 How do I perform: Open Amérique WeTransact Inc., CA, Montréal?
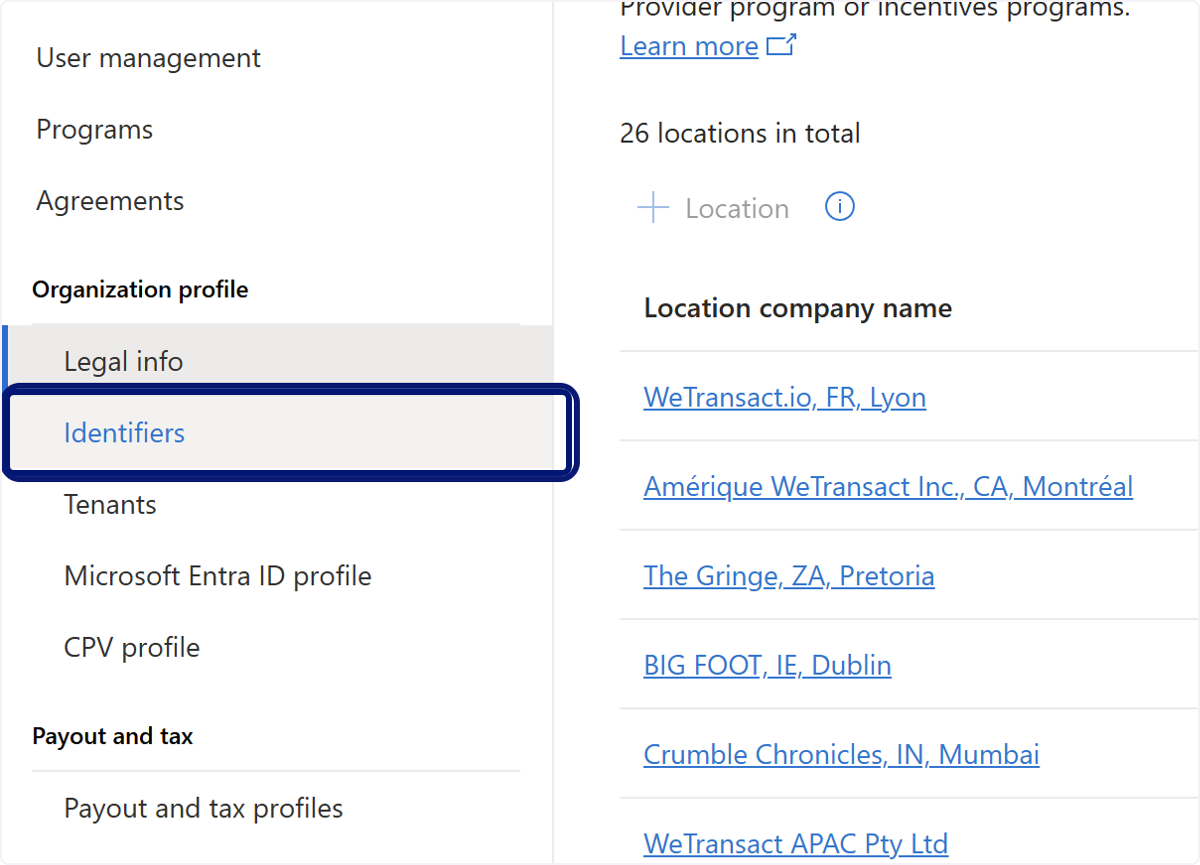[x=888, y=486]
